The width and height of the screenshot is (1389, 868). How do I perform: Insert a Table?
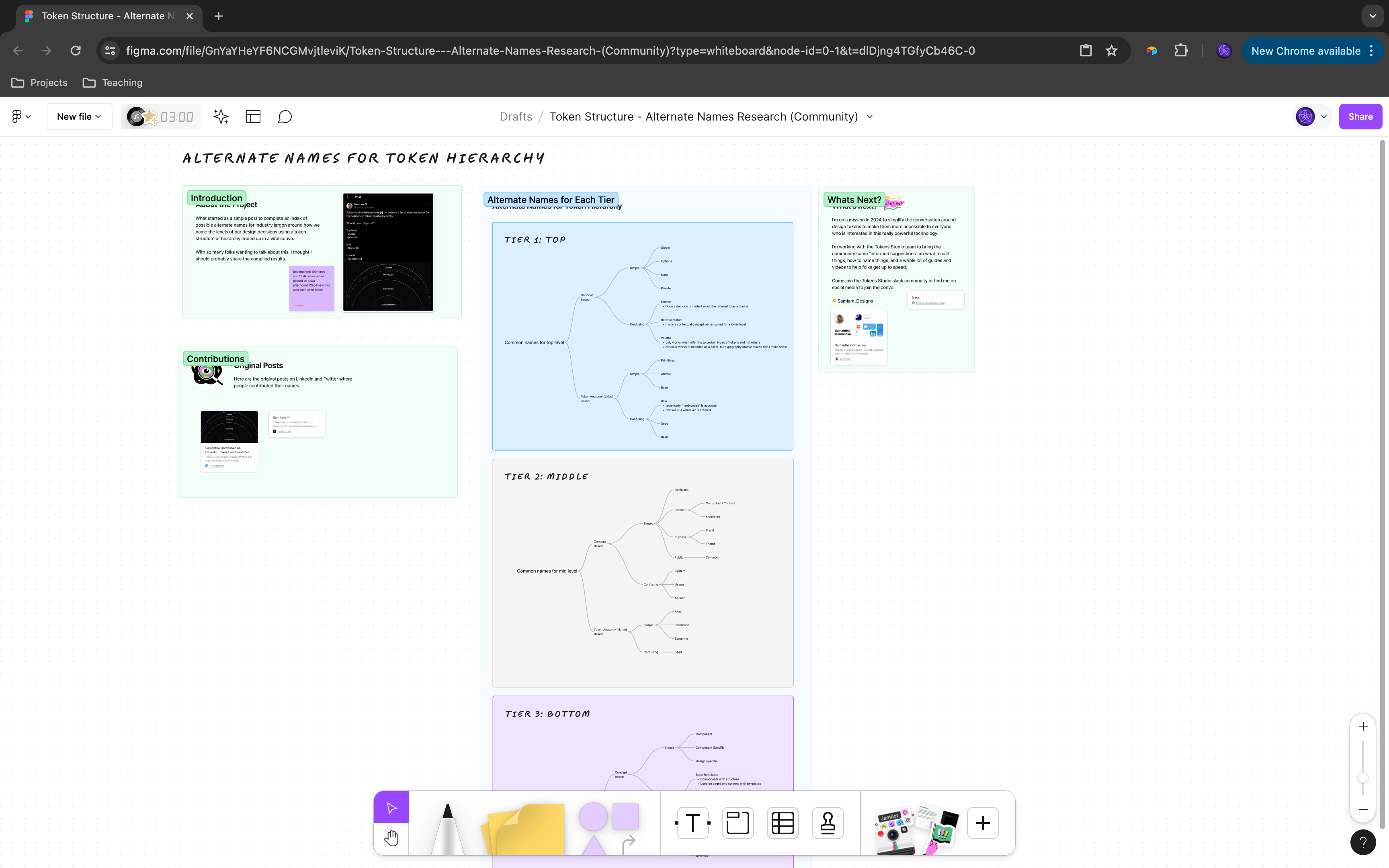click(783, 823)
